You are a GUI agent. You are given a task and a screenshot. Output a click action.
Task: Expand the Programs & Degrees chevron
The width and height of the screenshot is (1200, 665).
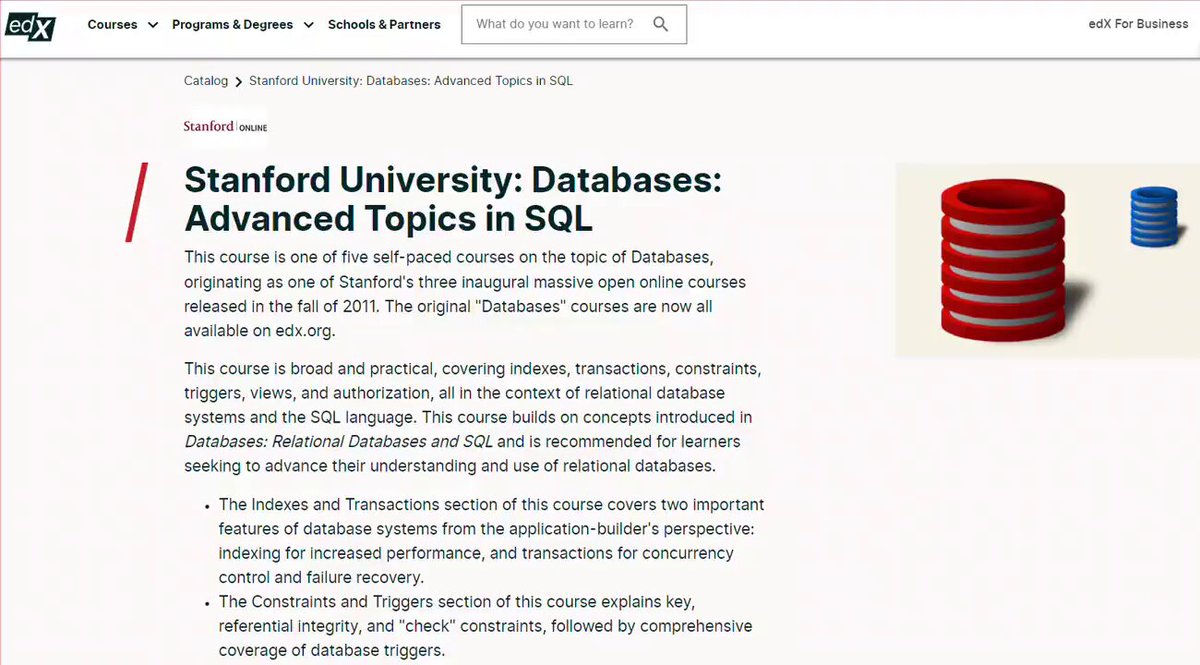pyautogui.click(x=308, y=25)
